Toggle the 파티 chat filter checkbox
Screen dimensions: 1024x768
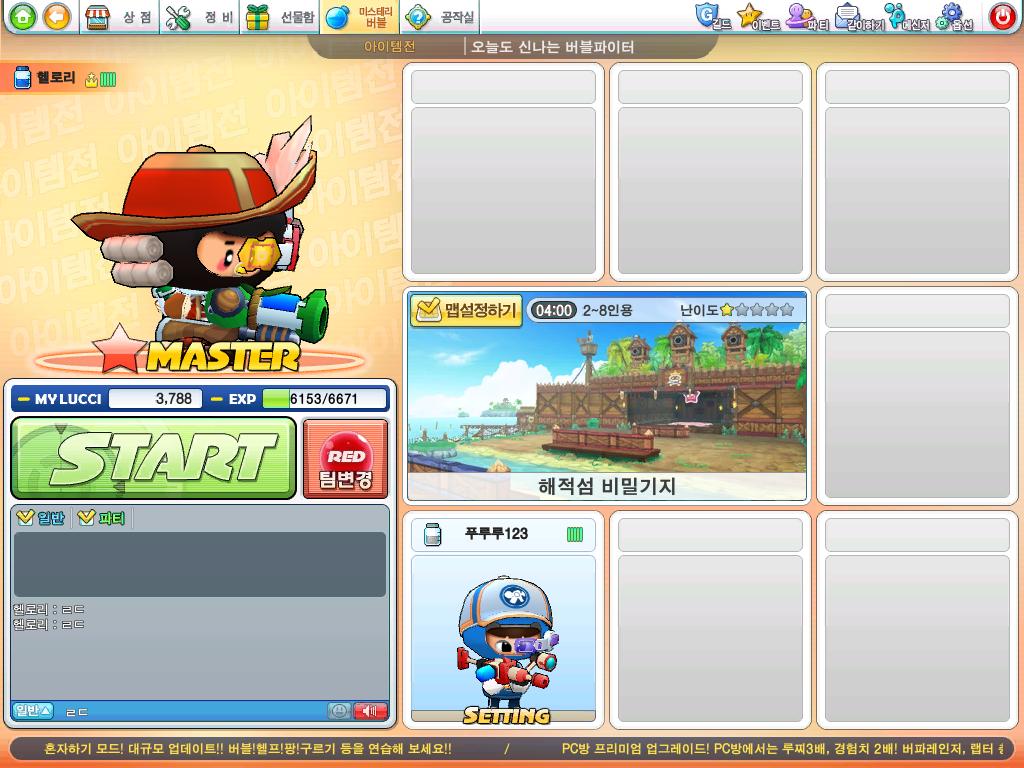[x=101, y=518]
